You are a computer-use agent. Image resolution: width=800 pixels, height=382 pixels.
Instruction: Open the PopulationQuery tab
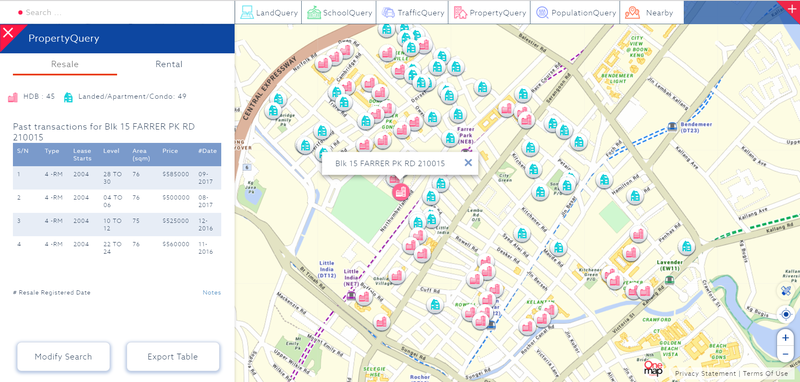pyautogui.click(x=576, y=13)
